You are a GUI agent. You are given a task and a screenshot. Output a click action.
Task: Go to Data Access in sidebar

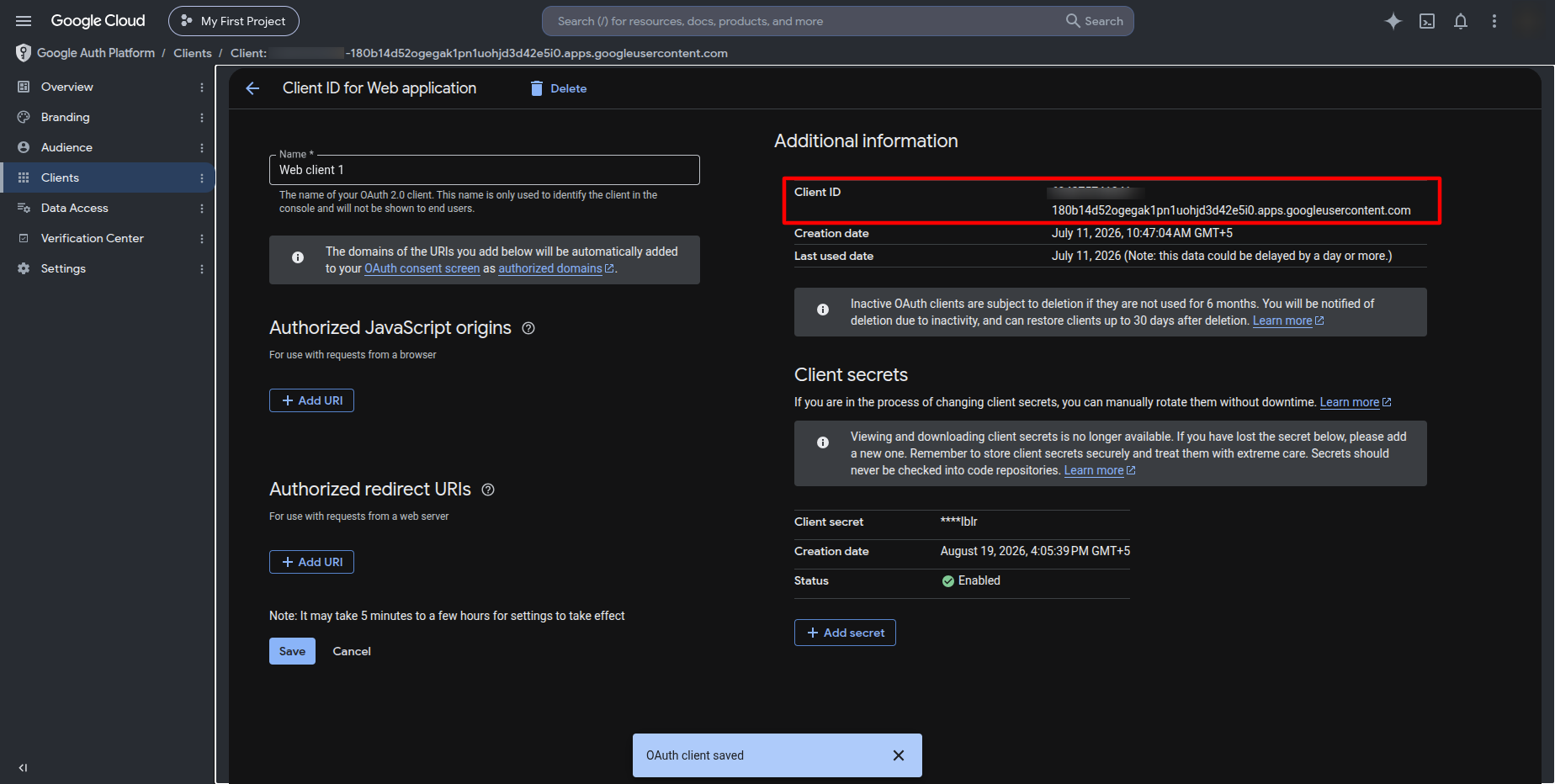pos(74,208)
